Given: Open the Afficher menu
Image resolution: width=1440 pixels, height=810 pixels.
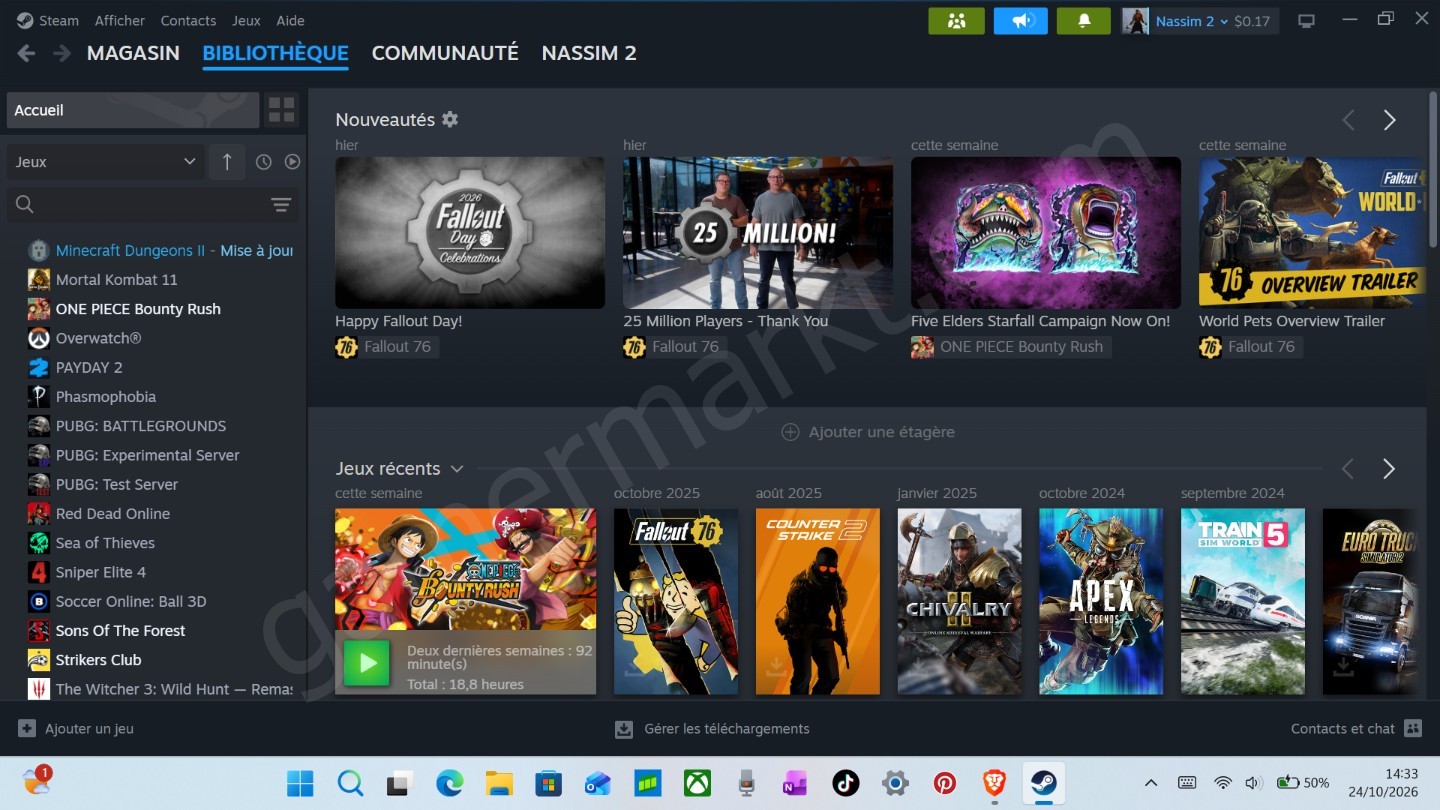Looking at the screenshot, I should [x=120, y=21].
